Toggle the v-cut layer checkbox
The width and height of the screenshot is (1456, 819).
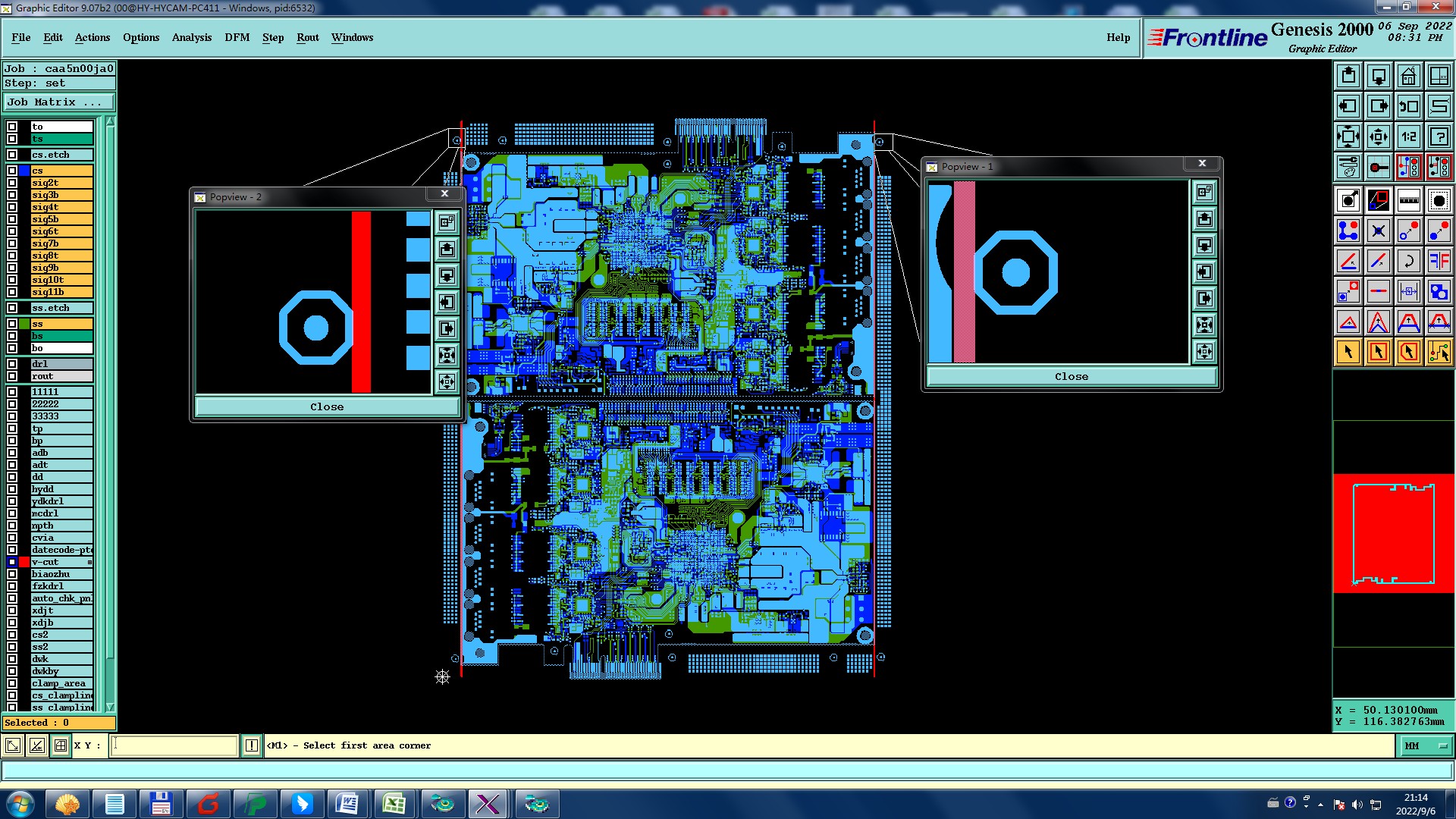tap(12, 562)
